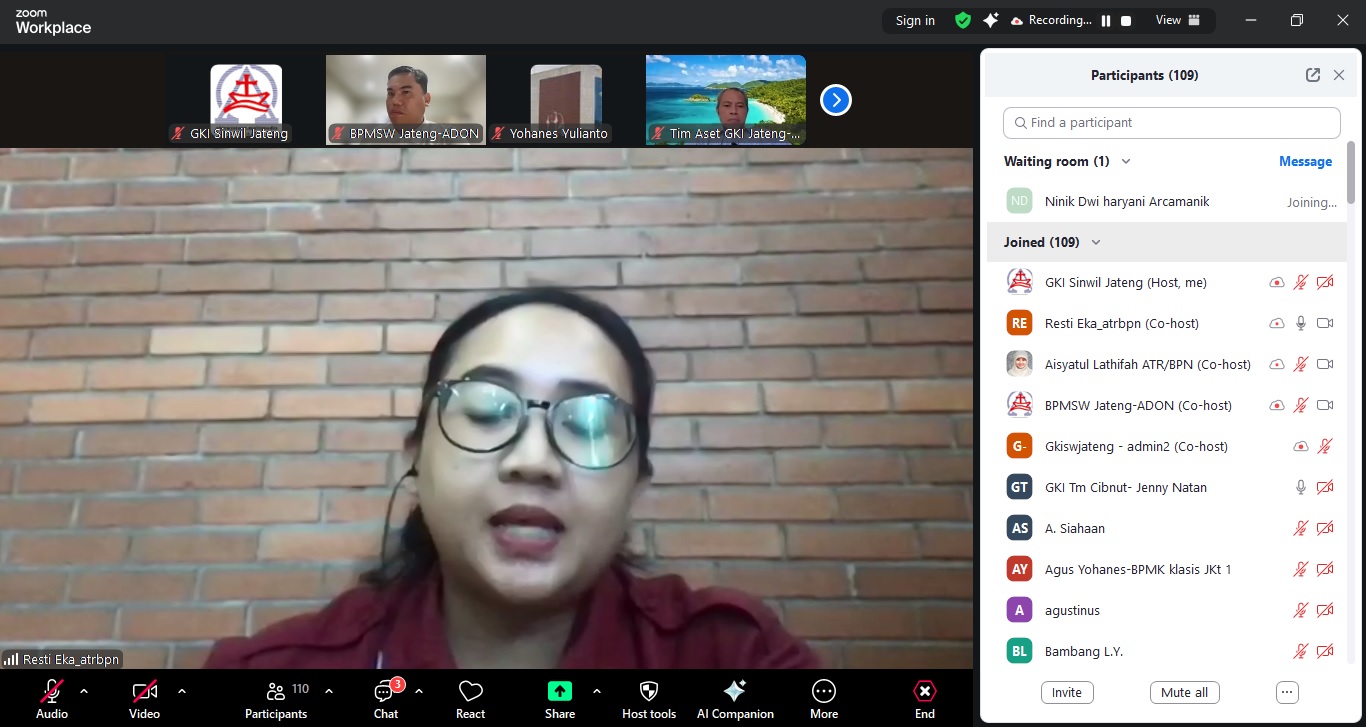Viewport: 1366px width, 728px height.
Task: Pop out the Participants panel
Action: (x=1313, y=75)
